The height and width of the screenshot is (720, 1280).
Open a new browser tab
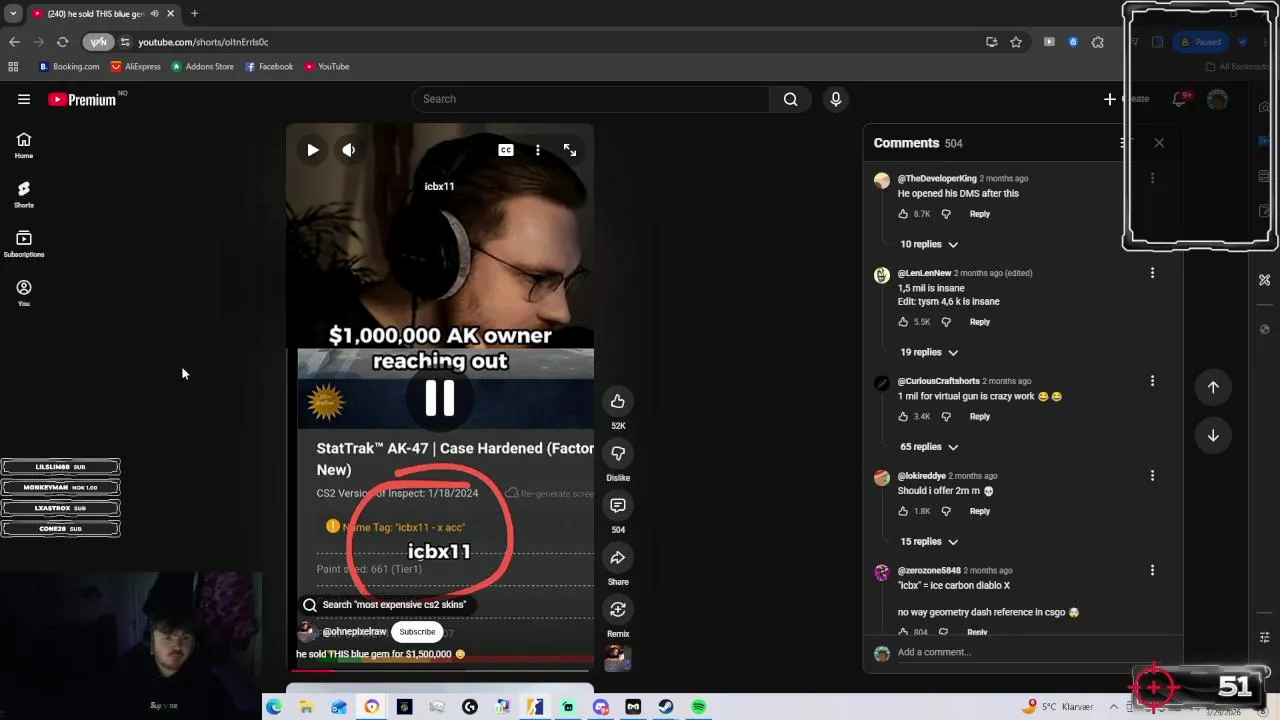pos(194,13)
